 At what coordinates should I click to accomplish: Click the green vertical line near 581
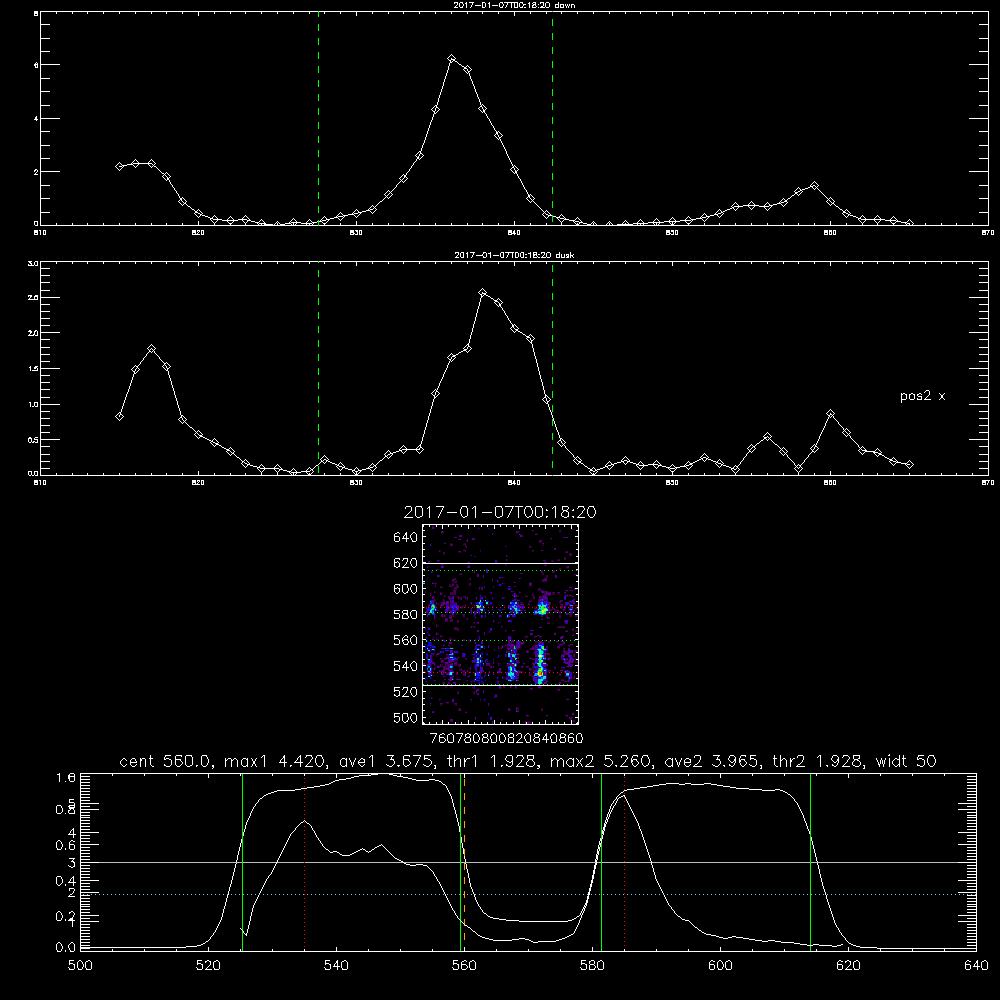(601, 861)
